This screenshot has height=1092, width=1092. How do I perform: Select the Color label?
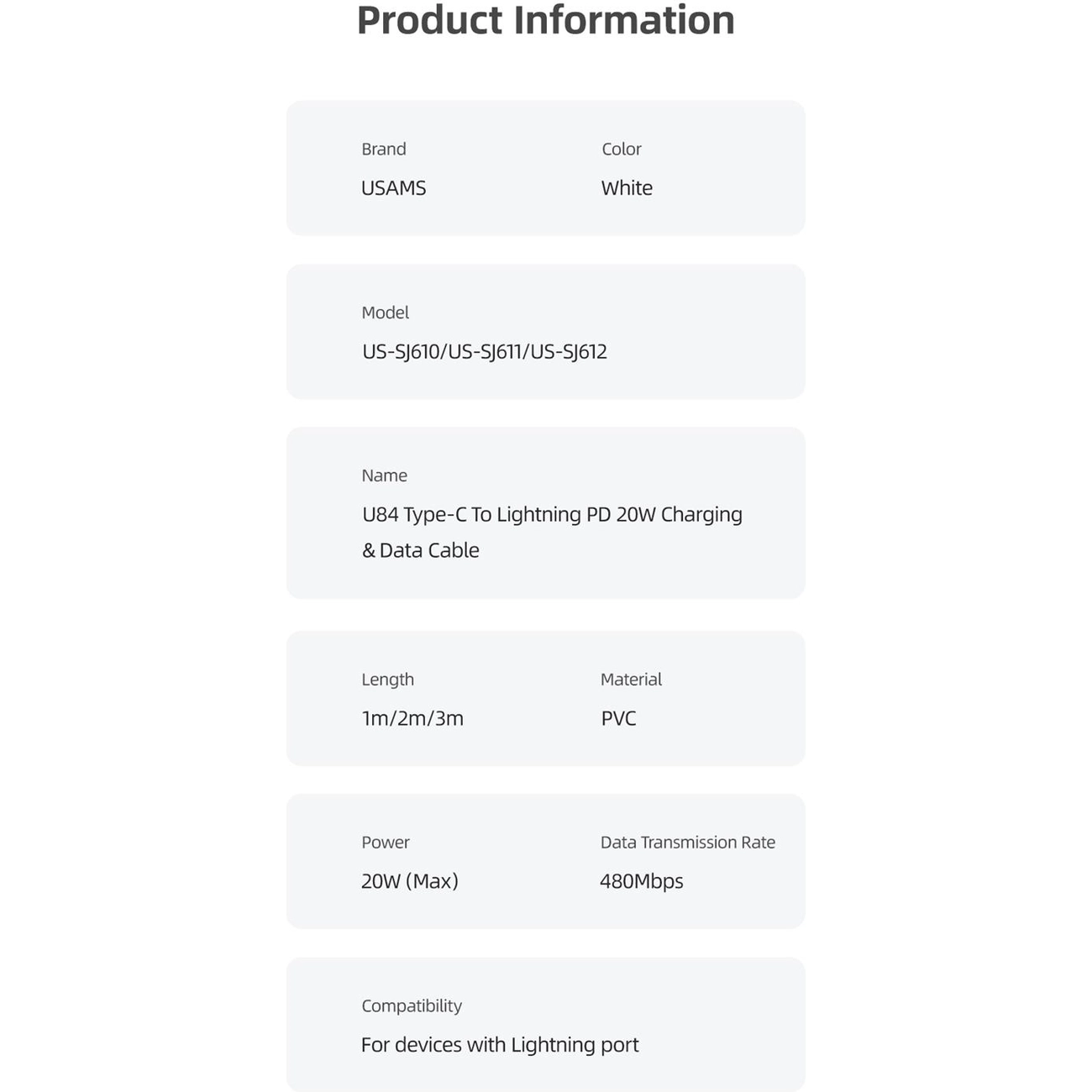tap(622, 149)
